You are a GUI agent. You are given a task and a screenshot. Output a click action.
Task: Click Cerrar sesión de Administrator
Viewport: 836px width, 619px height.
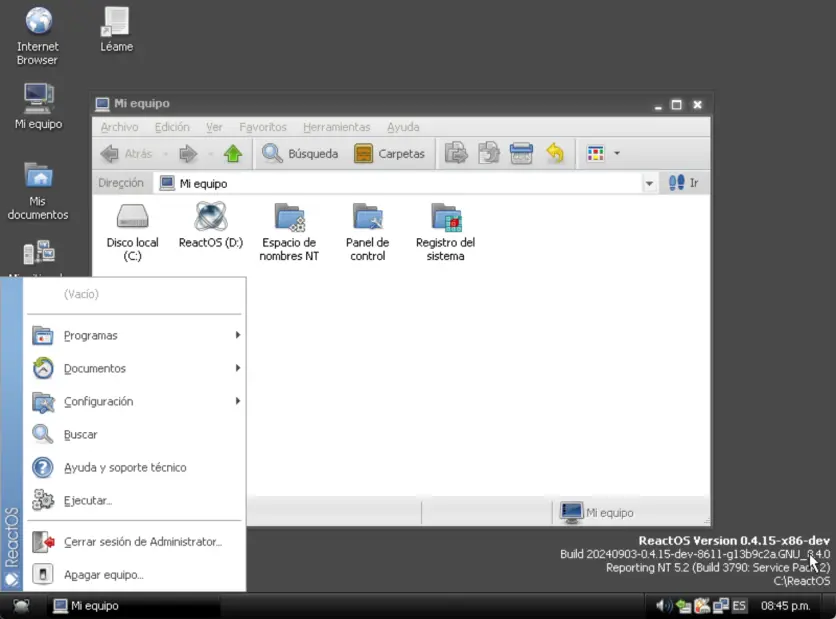[x=136, y=542]
